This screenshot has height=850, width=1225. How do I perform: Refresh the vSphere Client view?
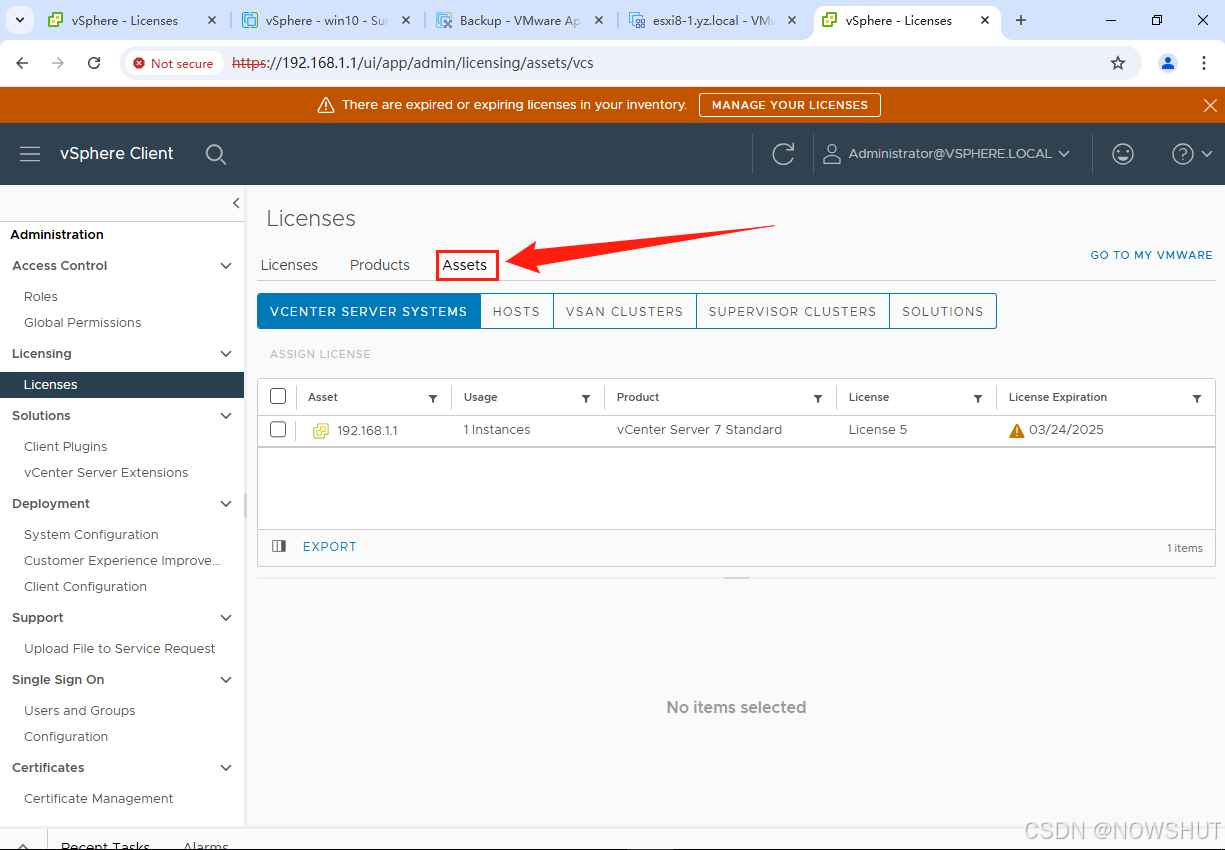pyautogui.click(x=783, y=154)
